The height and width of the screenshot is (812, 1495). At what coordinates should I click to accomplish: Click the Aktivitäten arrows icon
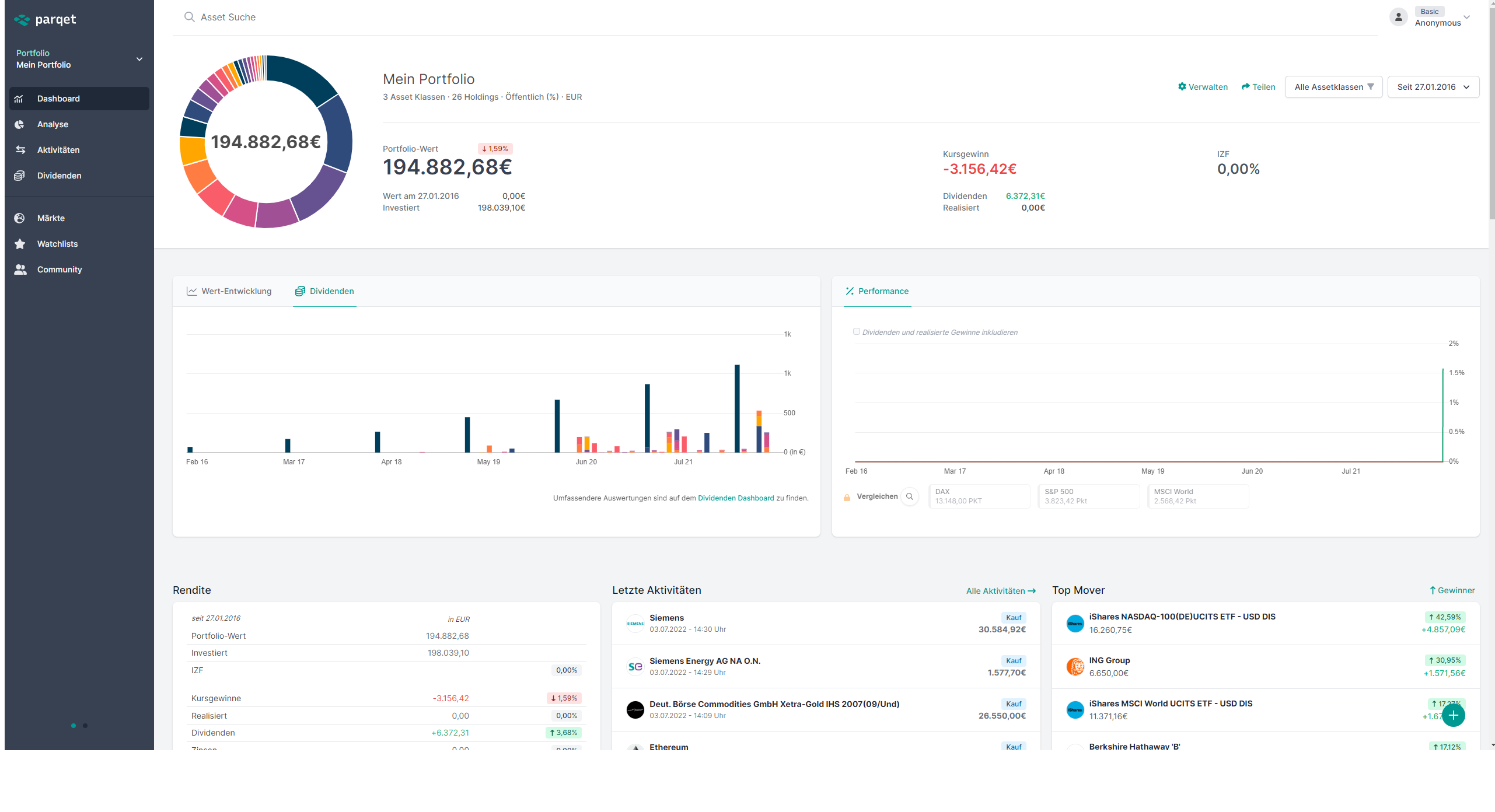pyautogui.click(x=20, y=150)
